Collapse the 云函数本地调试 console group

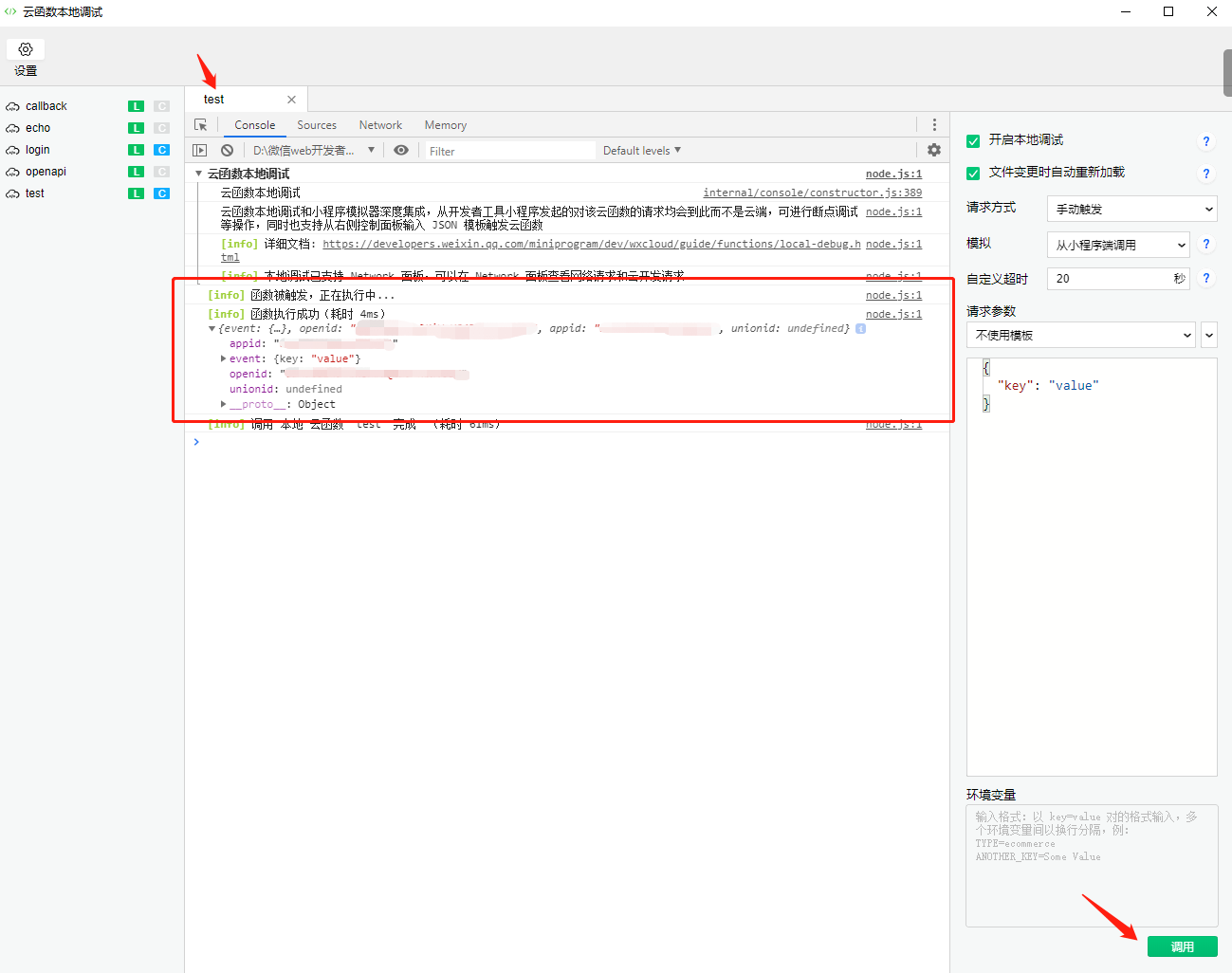[x=198, y=174]
